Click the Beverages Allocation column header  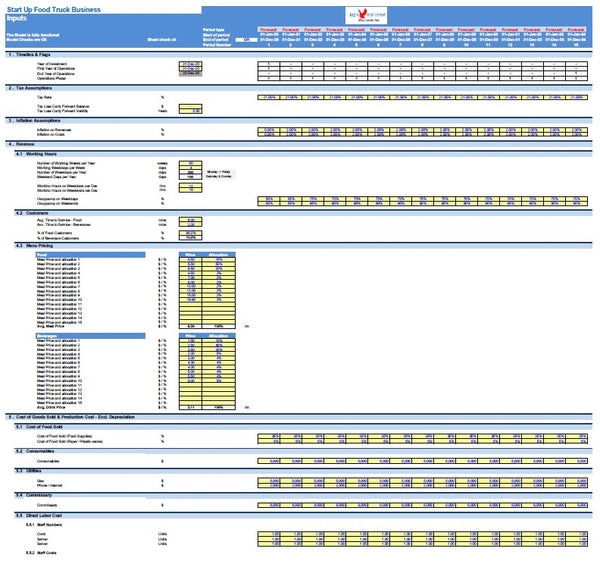pyautogui.click(x=220, y=337)
